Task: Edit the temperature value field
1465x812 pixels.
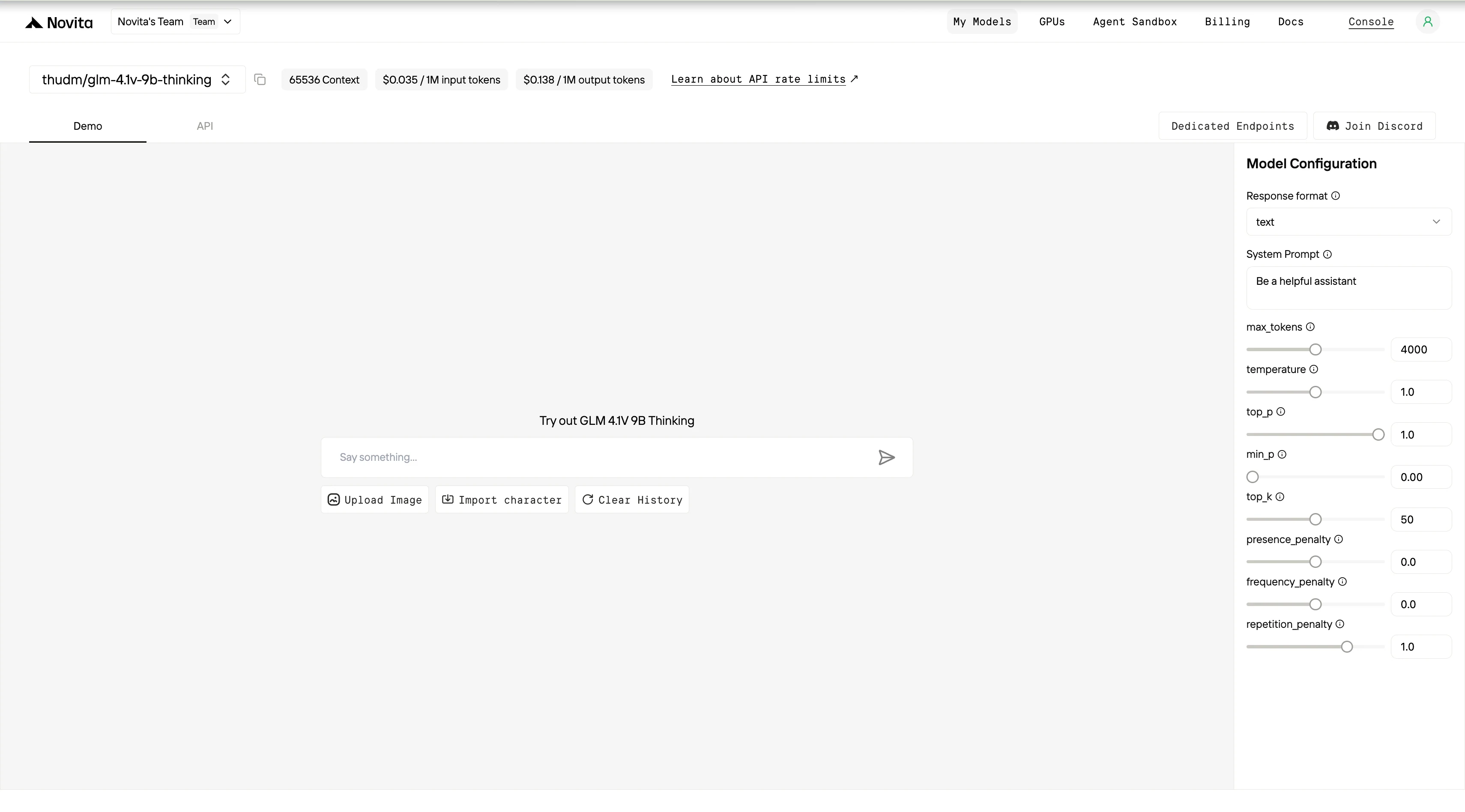Action: 1420,392
